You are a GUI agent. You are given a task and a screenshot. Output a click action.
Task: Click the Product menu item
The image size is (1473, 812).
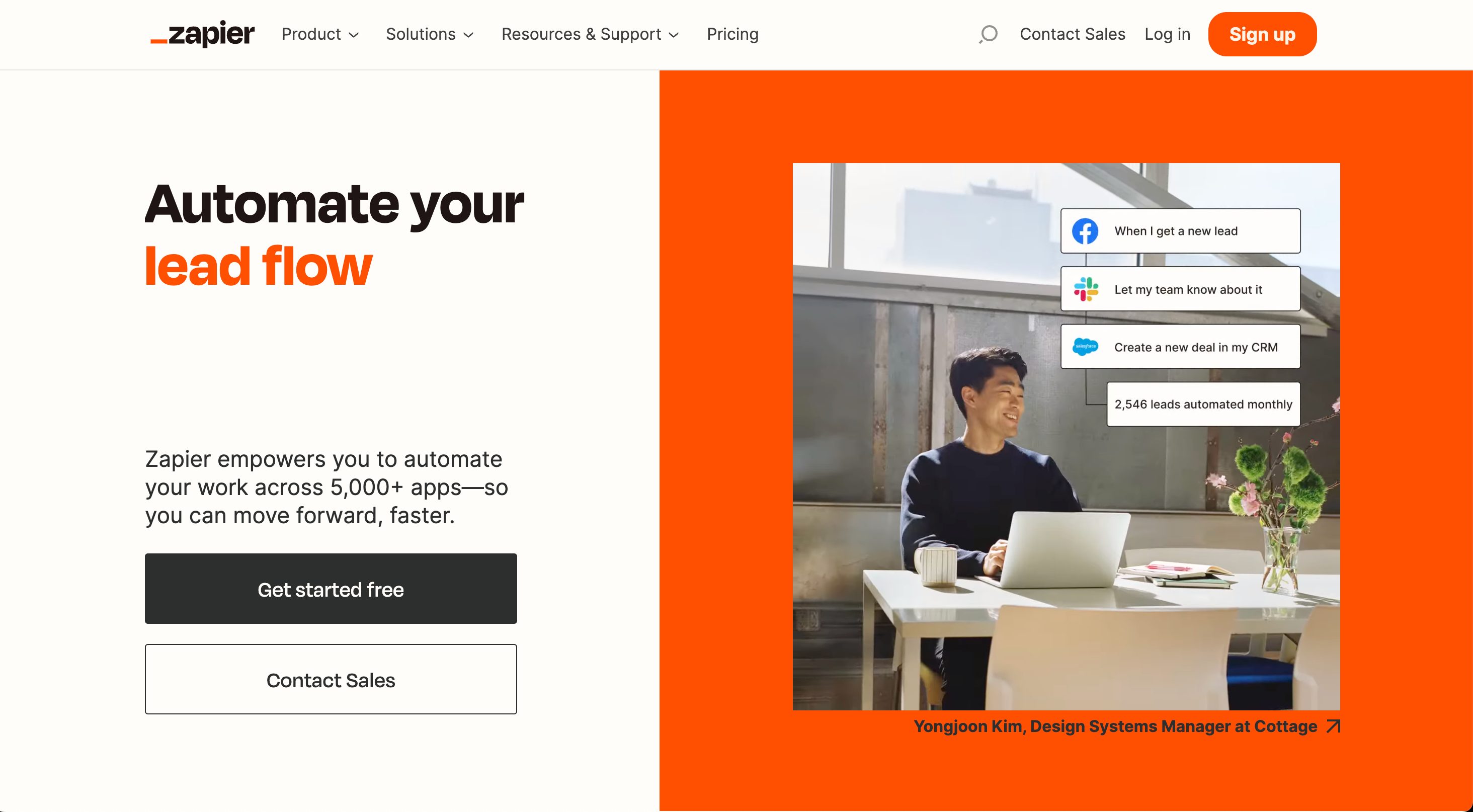click(319, 34)
